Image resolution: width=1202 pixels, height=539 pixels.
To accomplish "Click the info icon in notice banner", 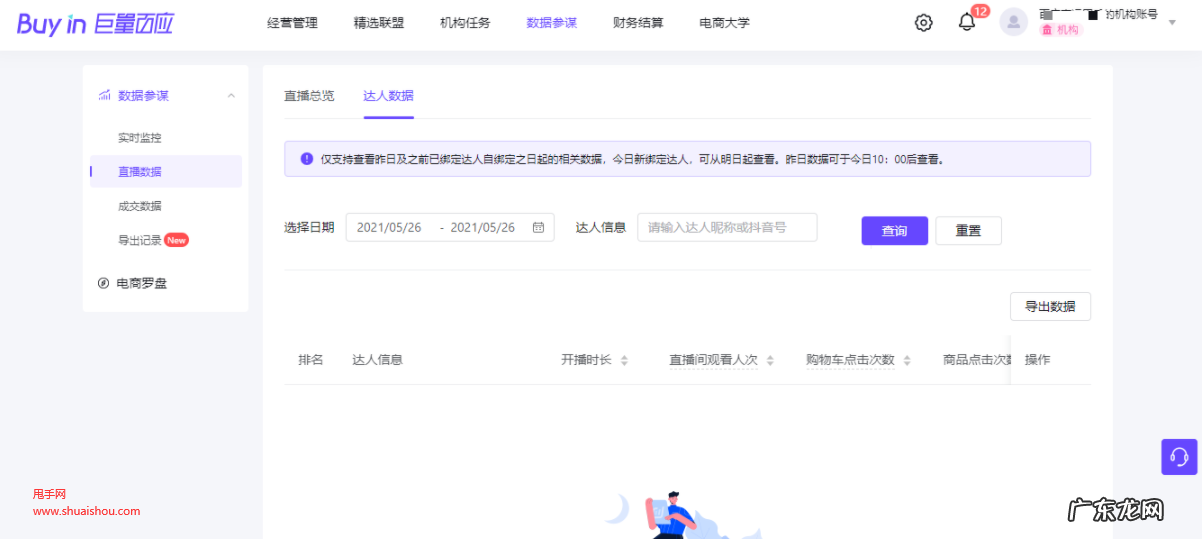I will coord(306,158).
